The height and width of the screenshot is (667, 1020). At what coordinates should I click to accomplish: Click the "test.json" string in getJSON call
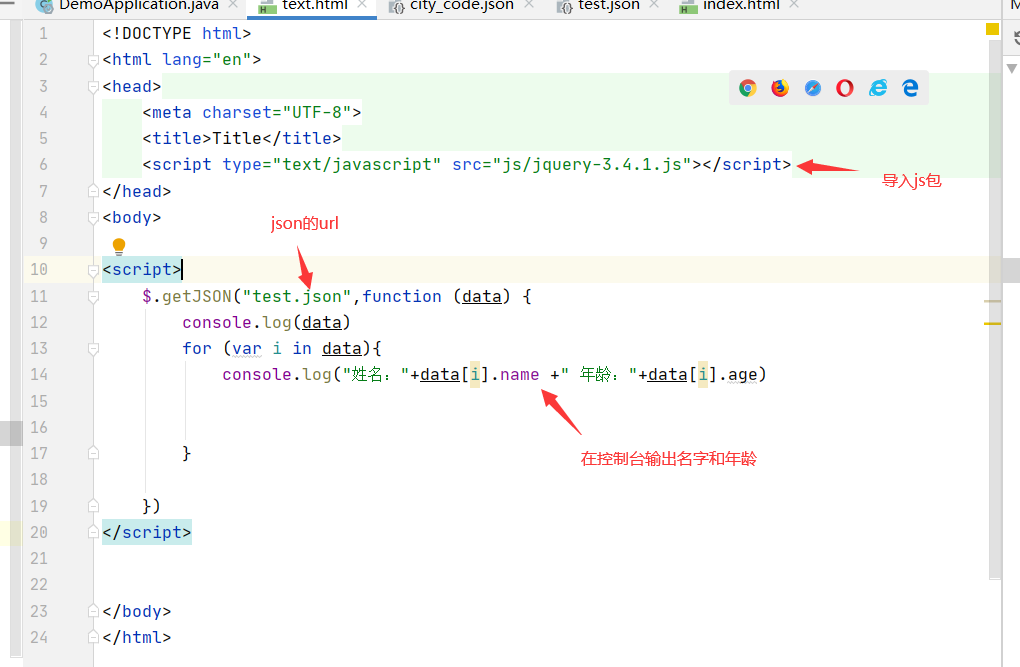297,297
